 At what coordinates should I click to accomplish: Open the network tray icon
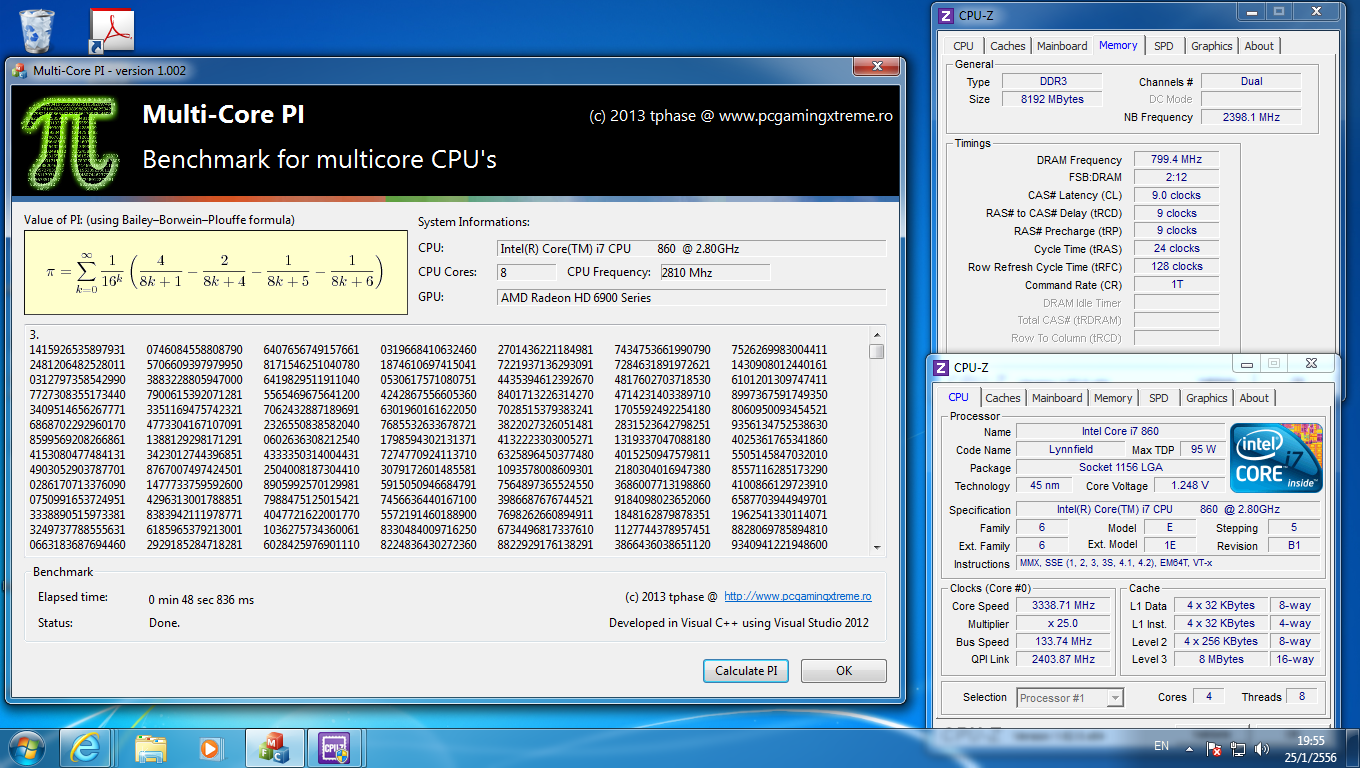[1239, 747]
